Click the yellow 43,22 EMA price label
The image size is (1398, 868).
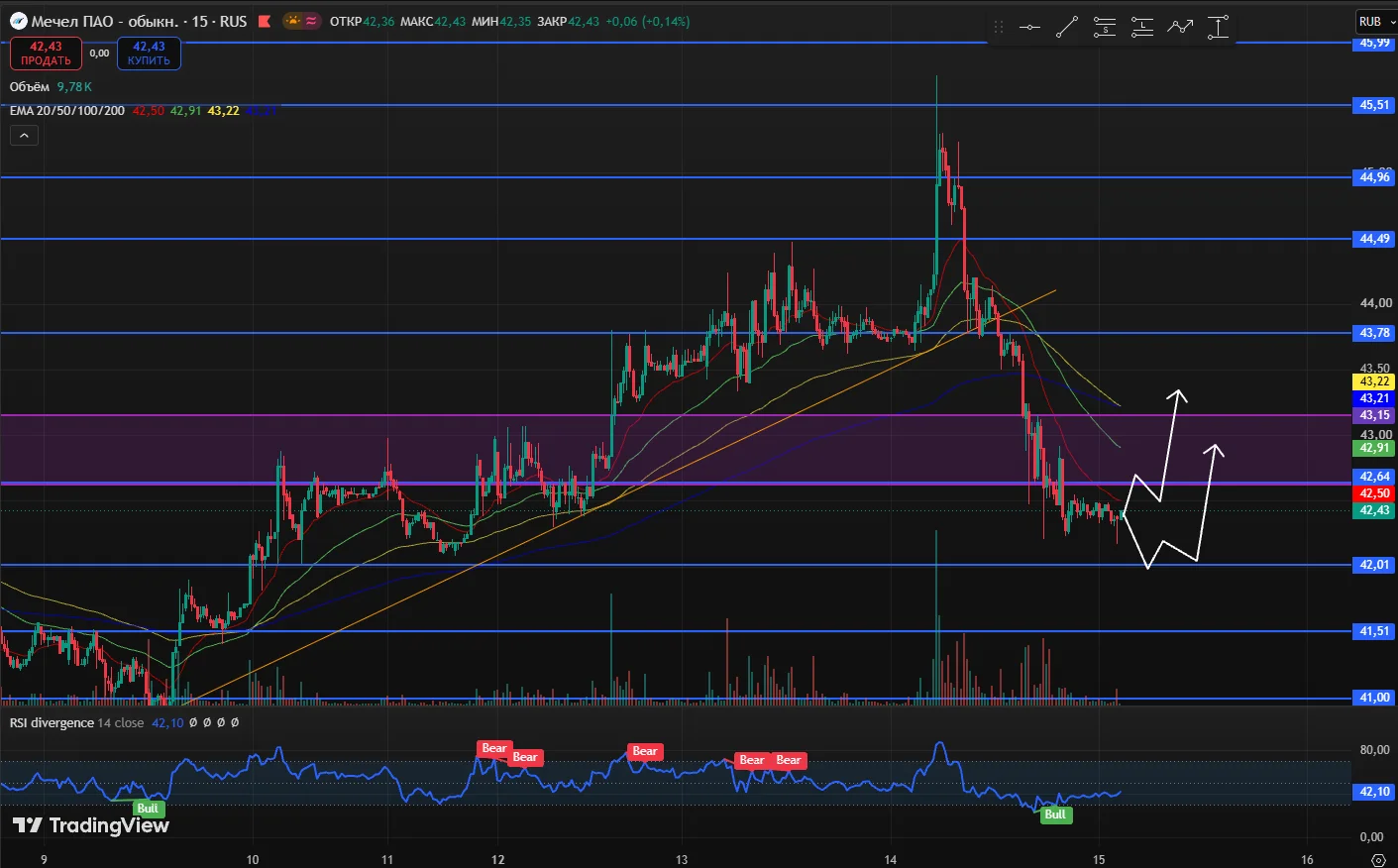point(1374,381)
